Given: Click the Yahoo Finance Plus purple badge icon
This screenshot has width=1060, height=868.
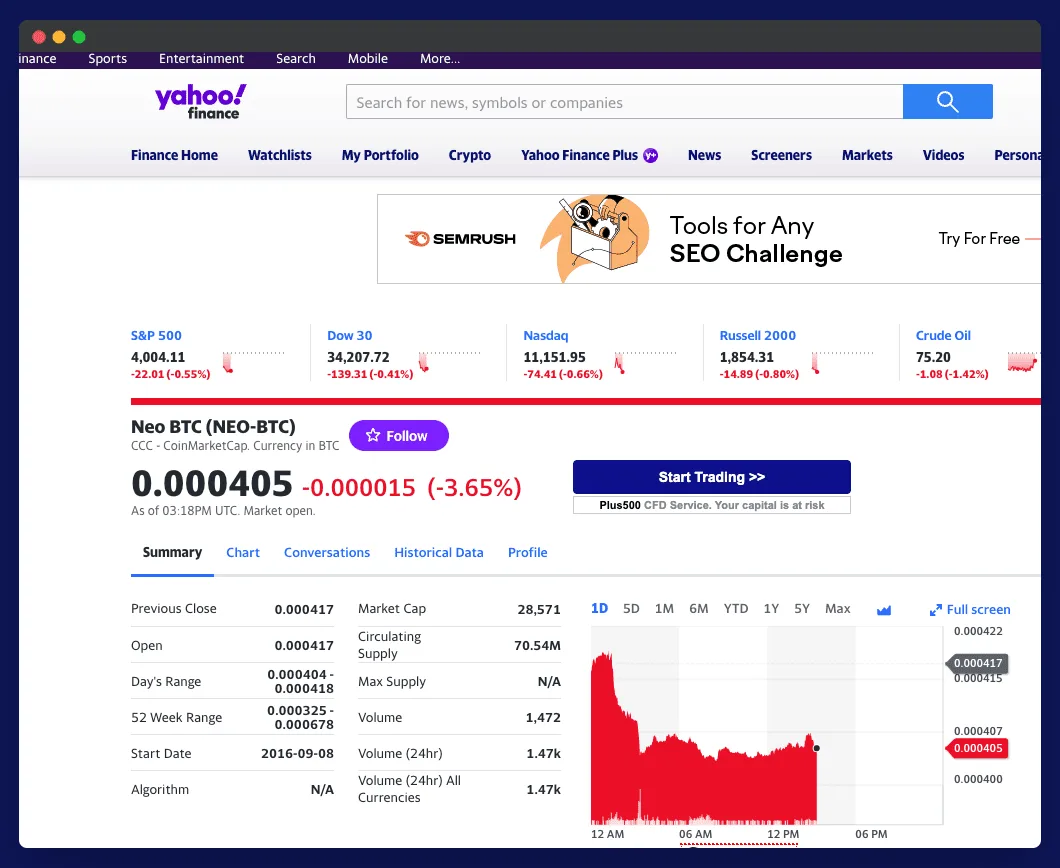Looking at the screenshot, I should click(651, 155).
